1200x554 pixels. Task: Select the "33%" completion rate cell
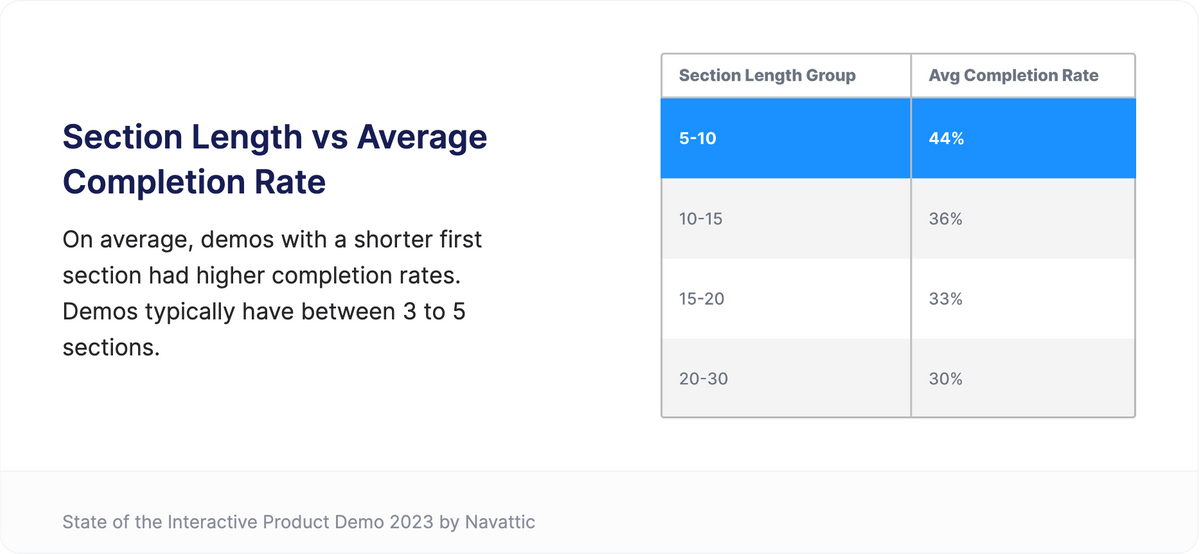point(946,299)
